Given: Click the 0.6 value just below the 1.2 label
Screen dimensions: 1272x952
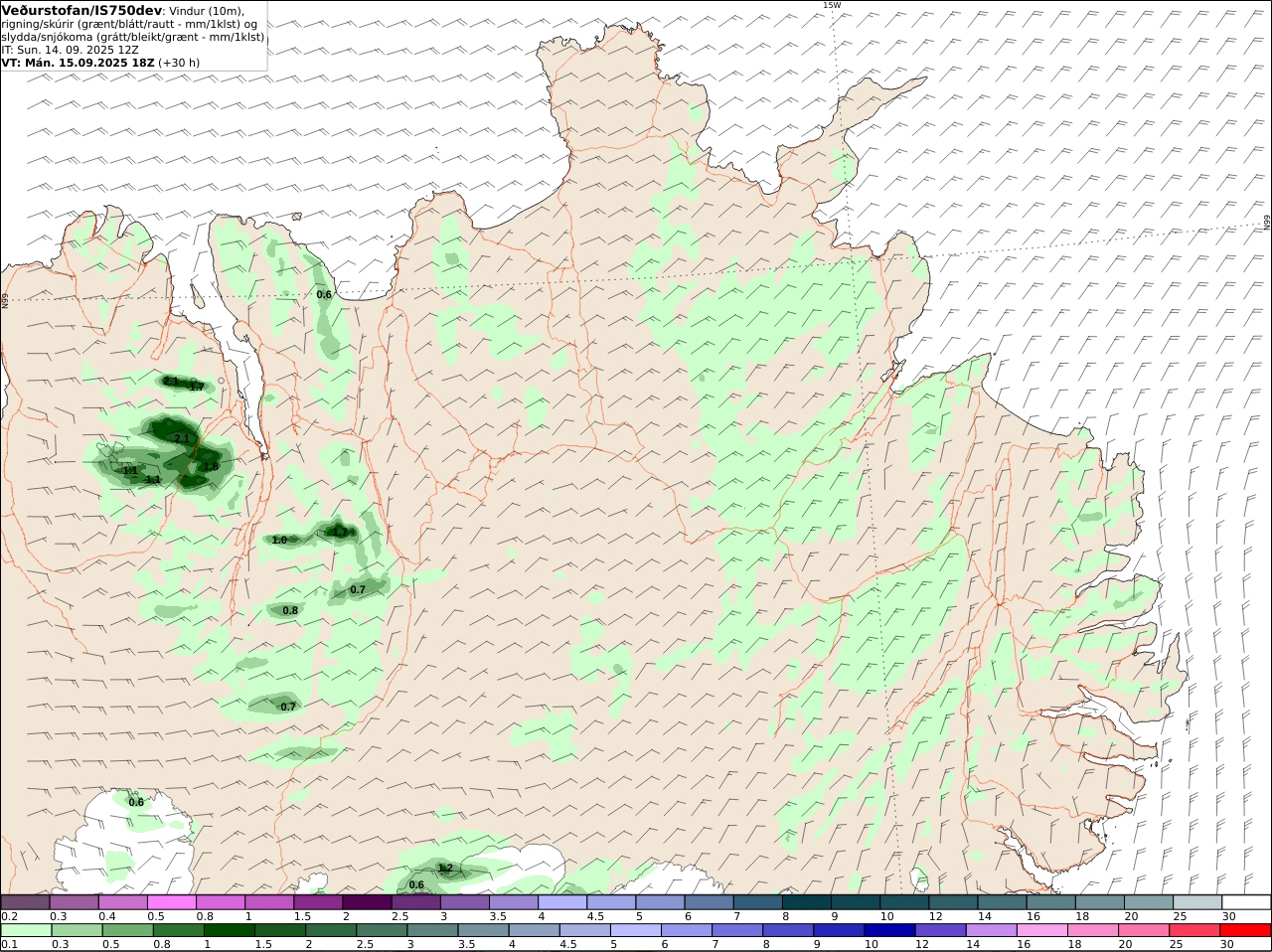Looking at the screenshot, I should pos(416,885).
